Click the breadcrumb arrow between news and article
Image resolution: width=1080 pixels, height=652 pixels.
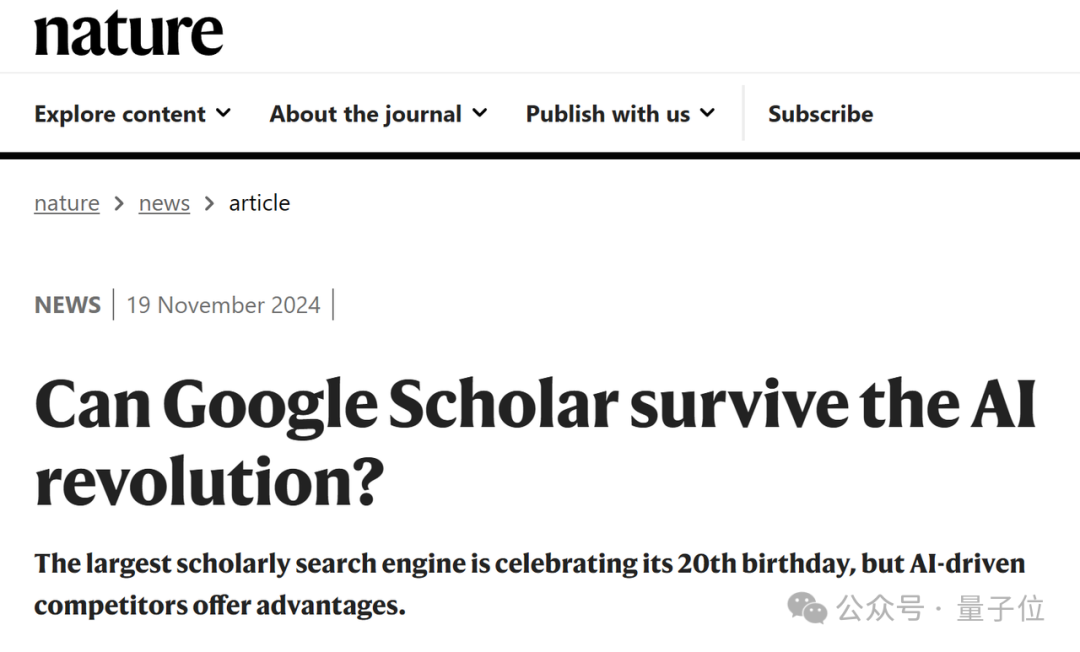tap(209, 203)
